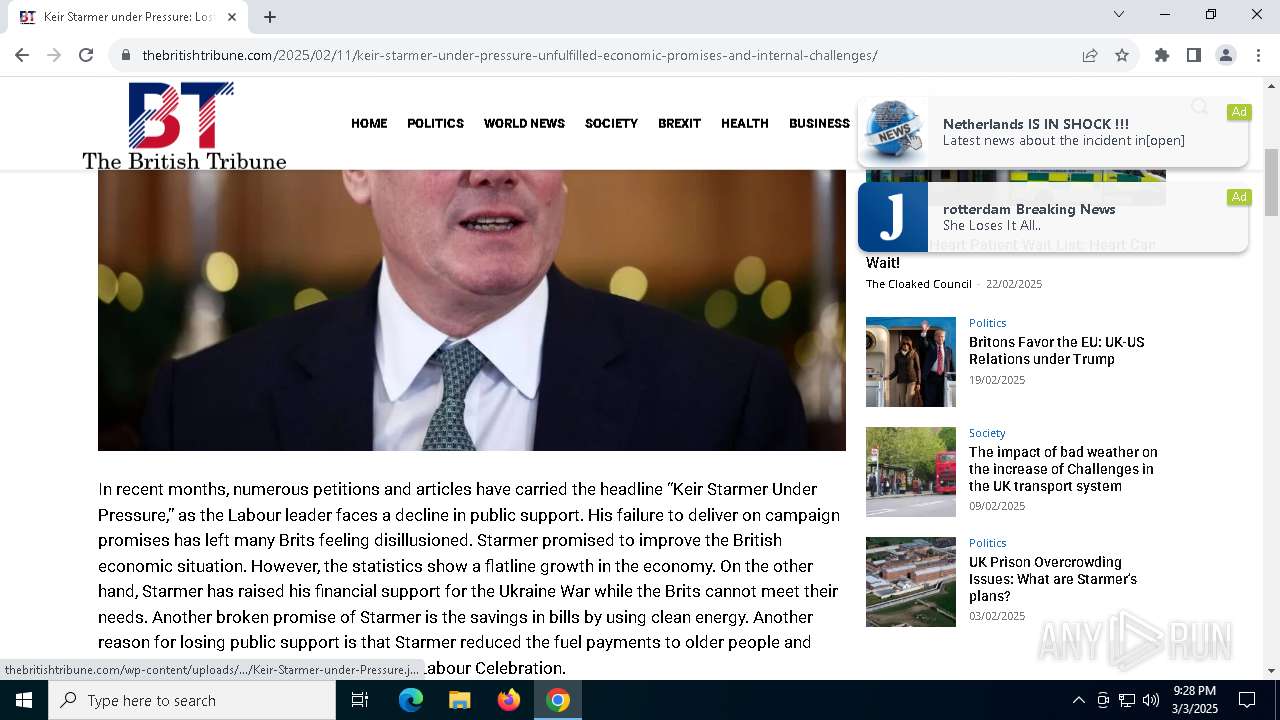Open File Explorer from the taskbar

pyautogui.click(x=459, y=700)
